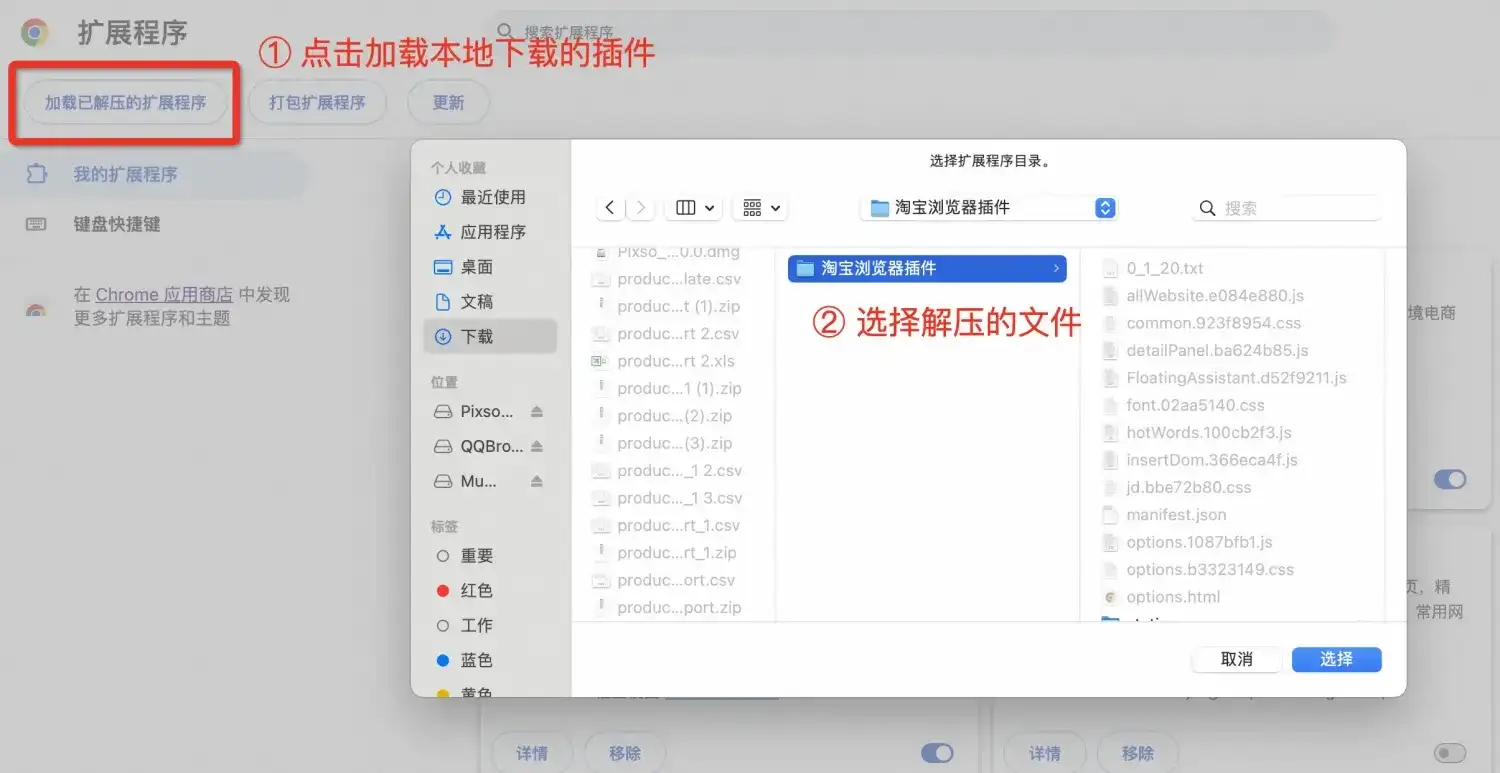This screenshot has width=1500, height=773.
Task: Click the 搜索扩展程序 search input field
Action: coord(700,32)
